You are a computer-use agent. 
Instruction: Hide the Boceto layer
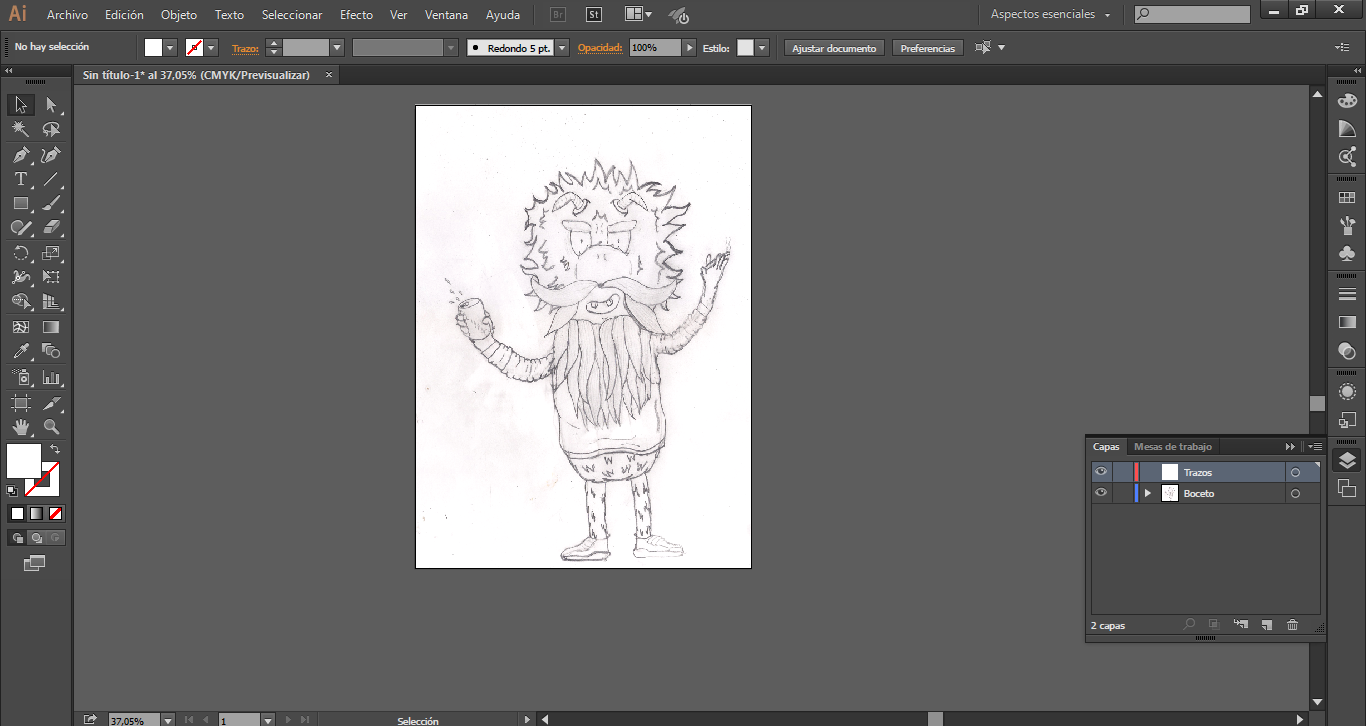tap(1101, 493)
